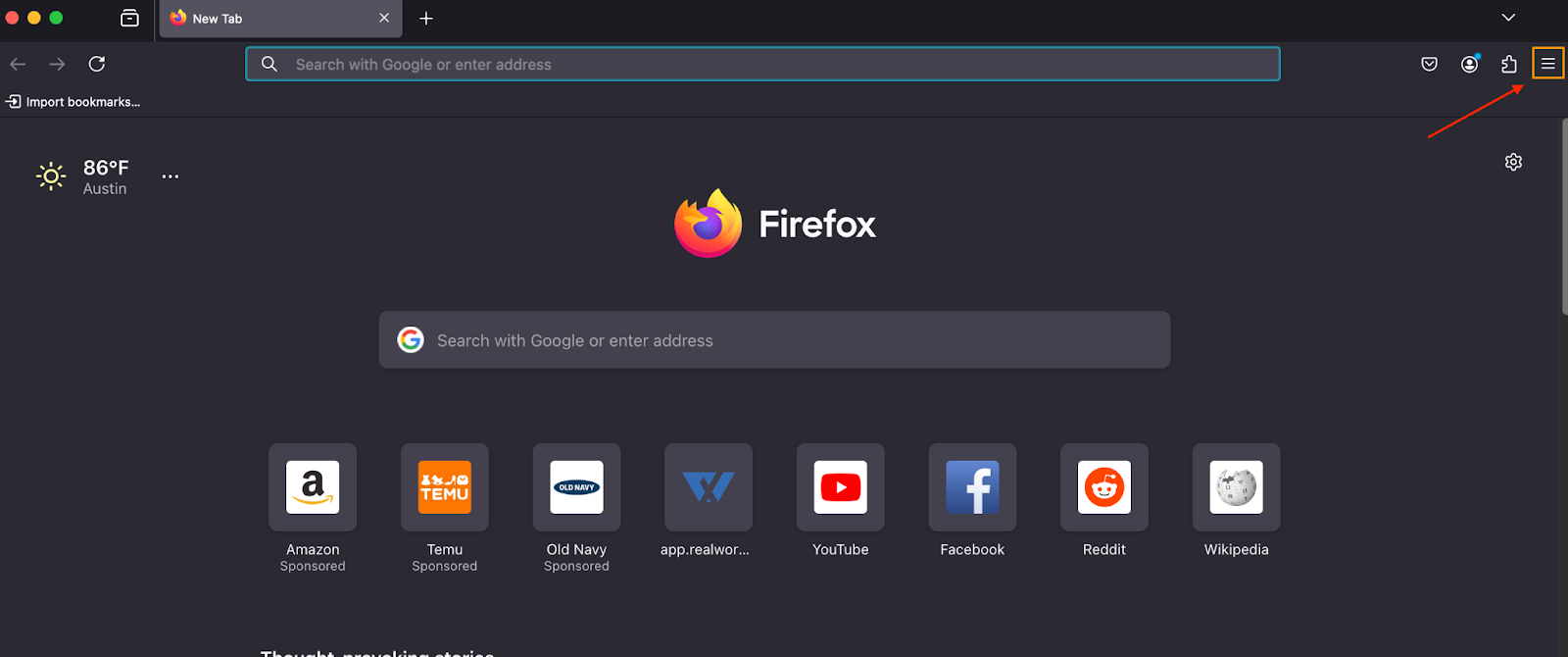Click the Old Navy label text
The height and width of the screenshot is (657, 1568).
point(576,550)
